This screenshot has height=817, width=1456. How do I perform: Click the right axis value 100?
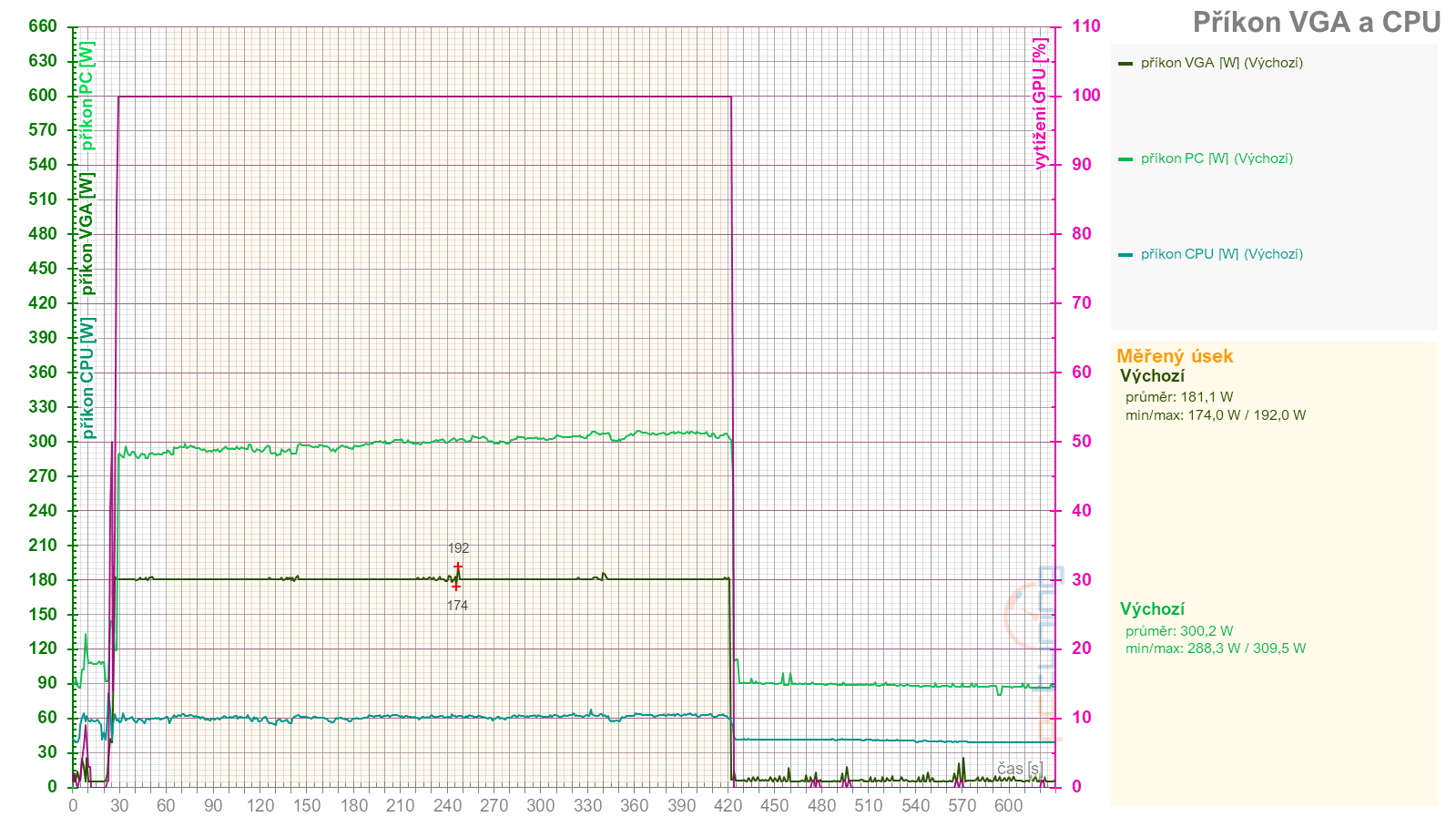click(1085, 96)
